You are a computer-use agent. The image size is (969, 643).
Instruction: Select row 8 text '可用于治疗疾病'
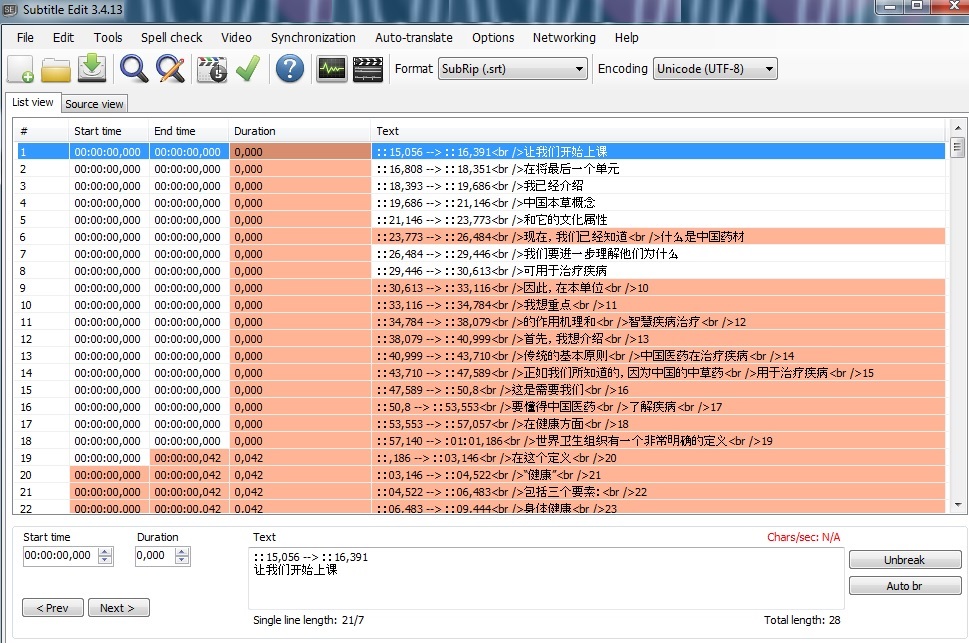pos(565,271)
